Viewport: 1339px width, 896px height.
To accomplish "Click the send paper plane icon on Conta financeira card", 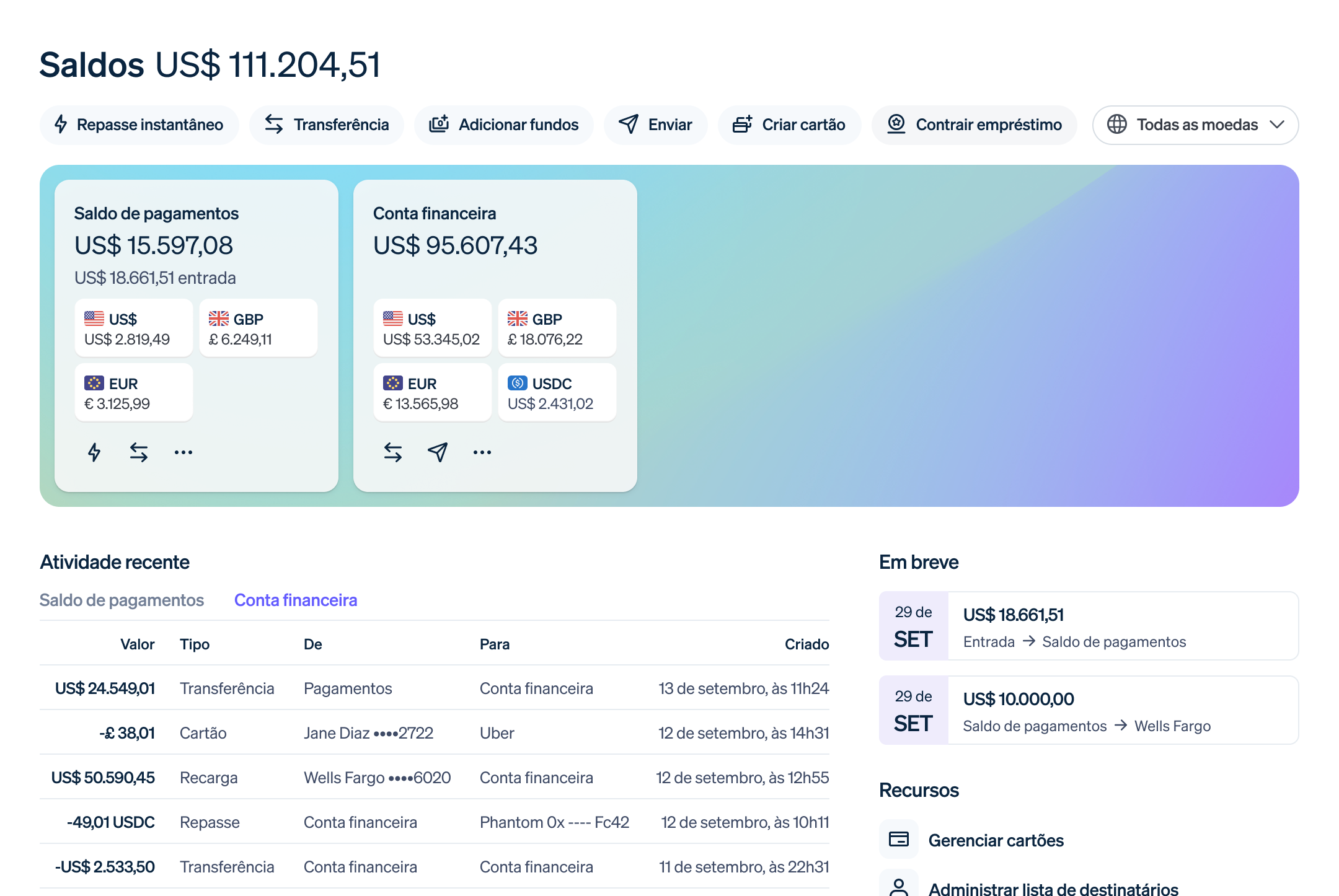I will [437, 453].
